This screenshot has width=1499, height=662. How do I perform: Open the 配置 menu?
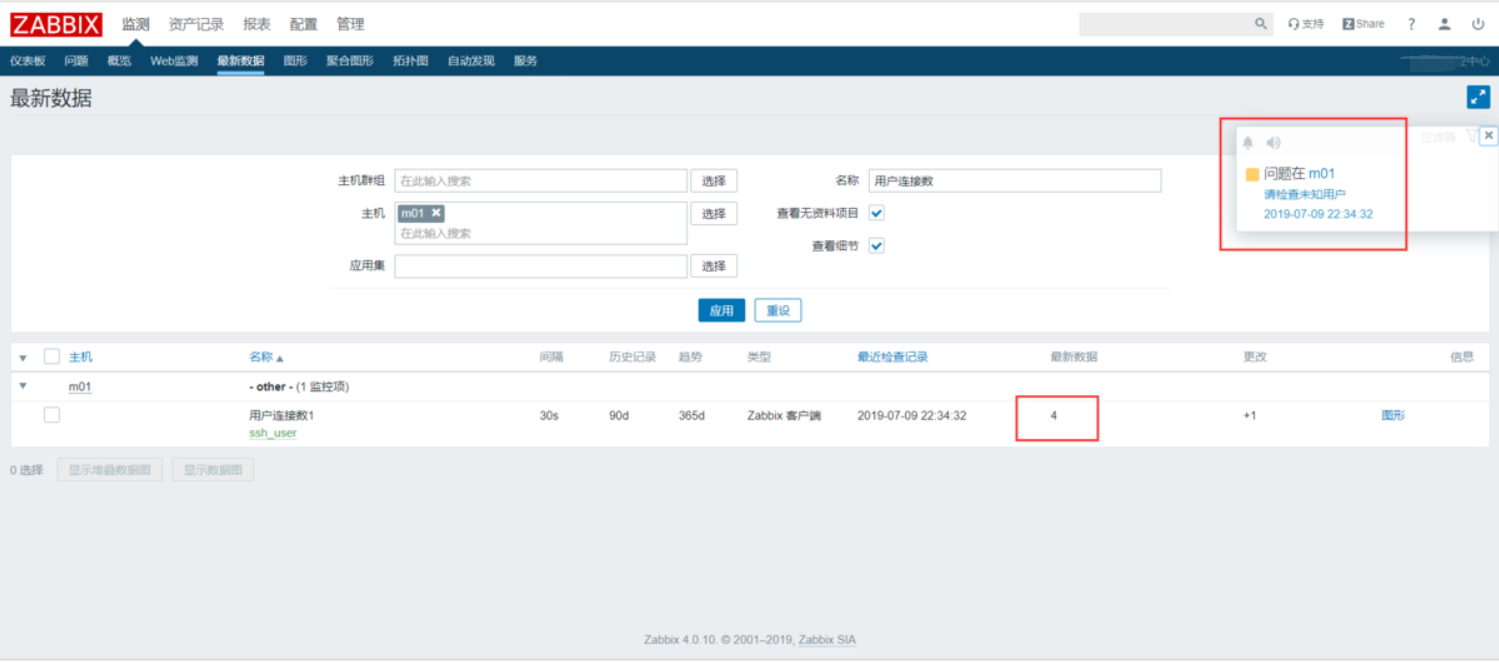tap(304, 24)
